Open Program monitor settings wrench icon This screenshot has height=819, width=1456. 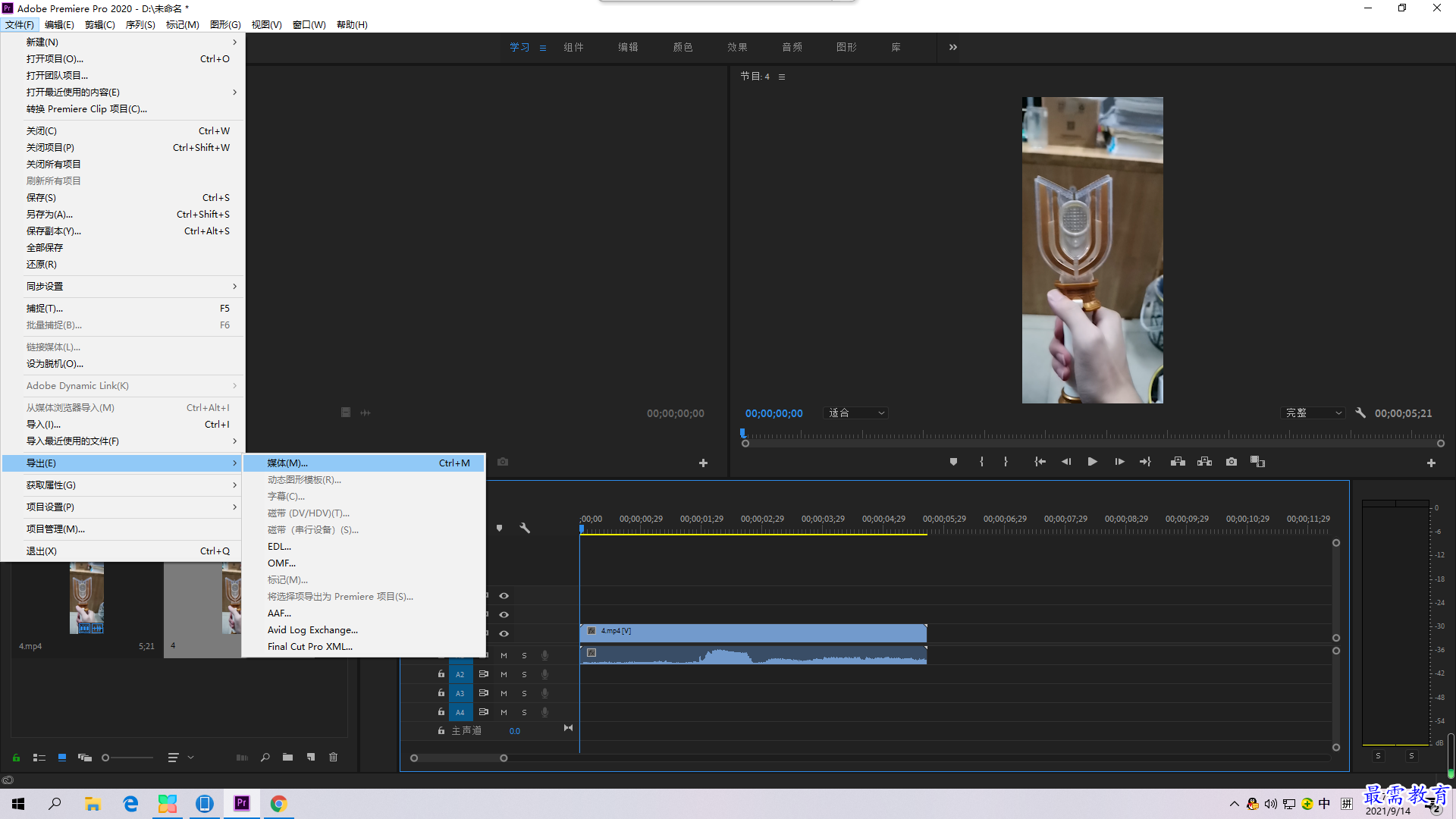click(x=1360, y=413)
